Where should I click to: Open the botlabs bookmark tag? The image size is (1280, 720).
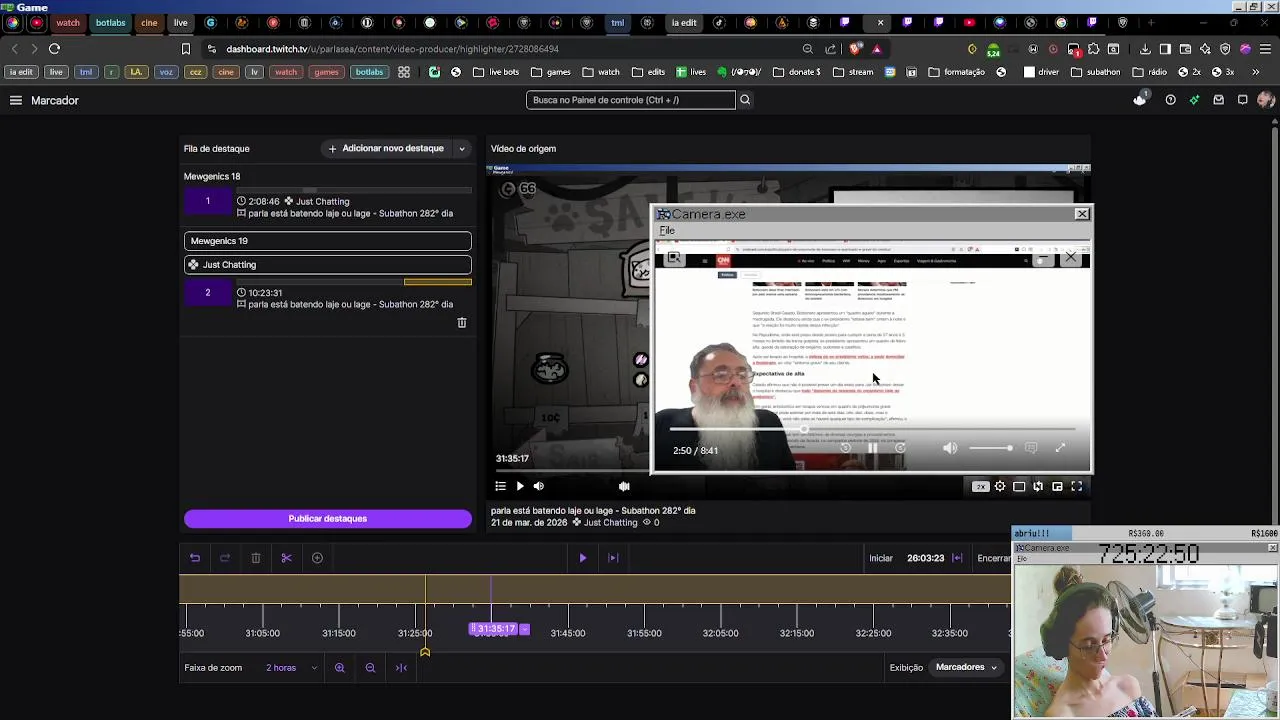pyautogui.click(x=369, y=72)
